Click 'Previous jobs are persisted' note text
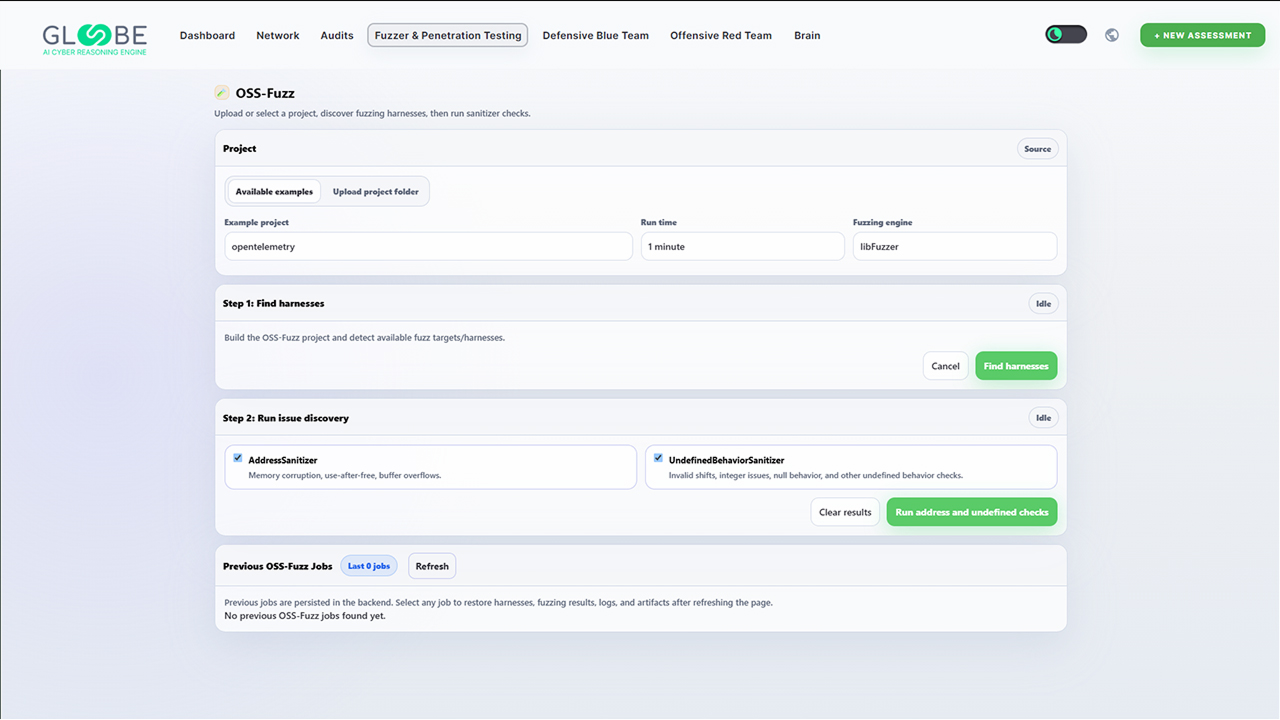 tap(499, 603)
